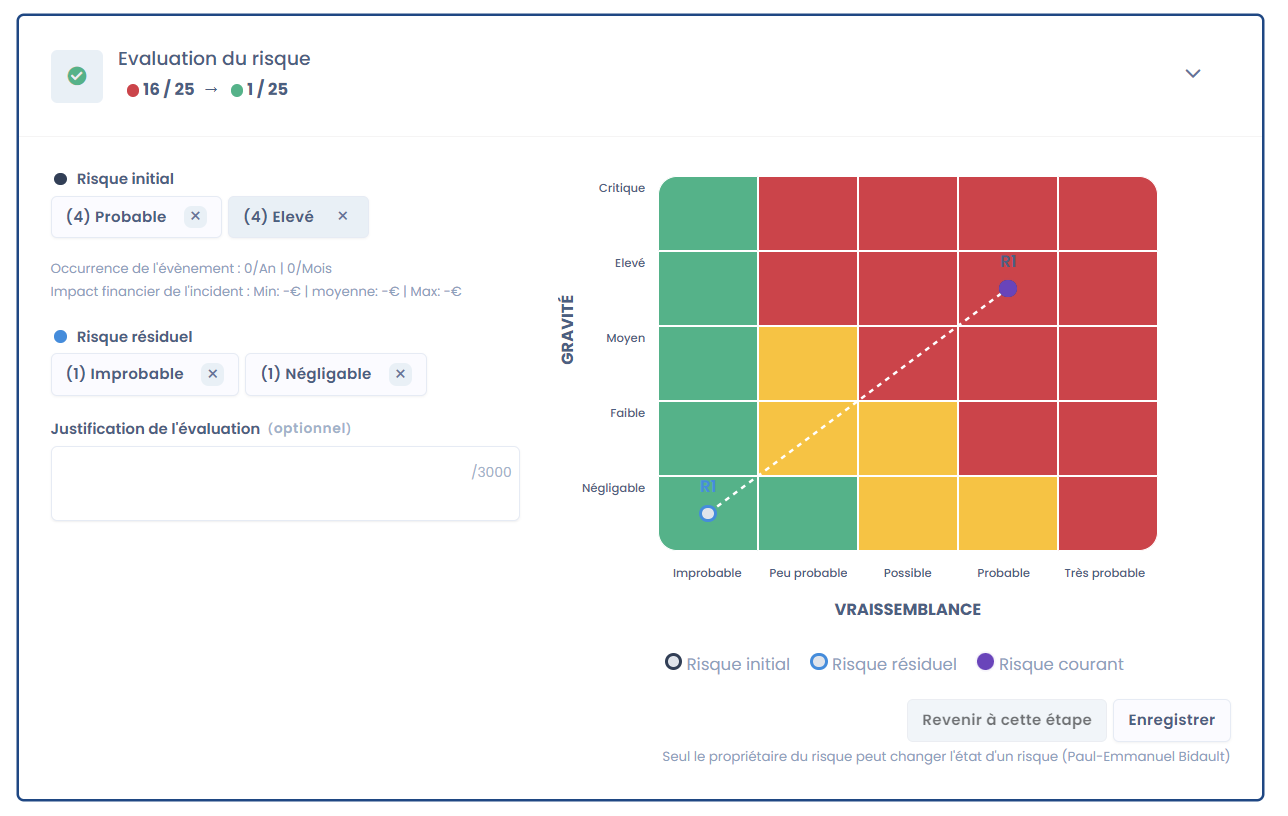This screenshot has width=1288, height=816.
Task: Click the Critique / Improbable green cell
Action: tap(708, 213)
